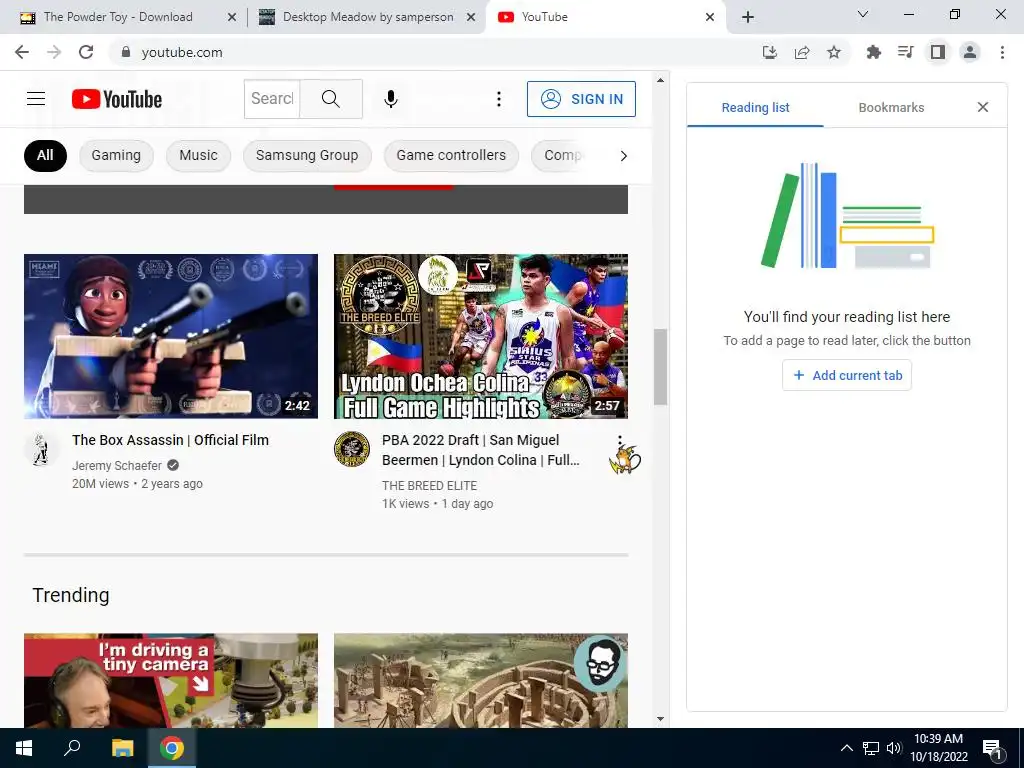The width and height of the screenshot is (1024, 768).
Task: Click the YouTube search magnifier button
Action: (331, 99)
